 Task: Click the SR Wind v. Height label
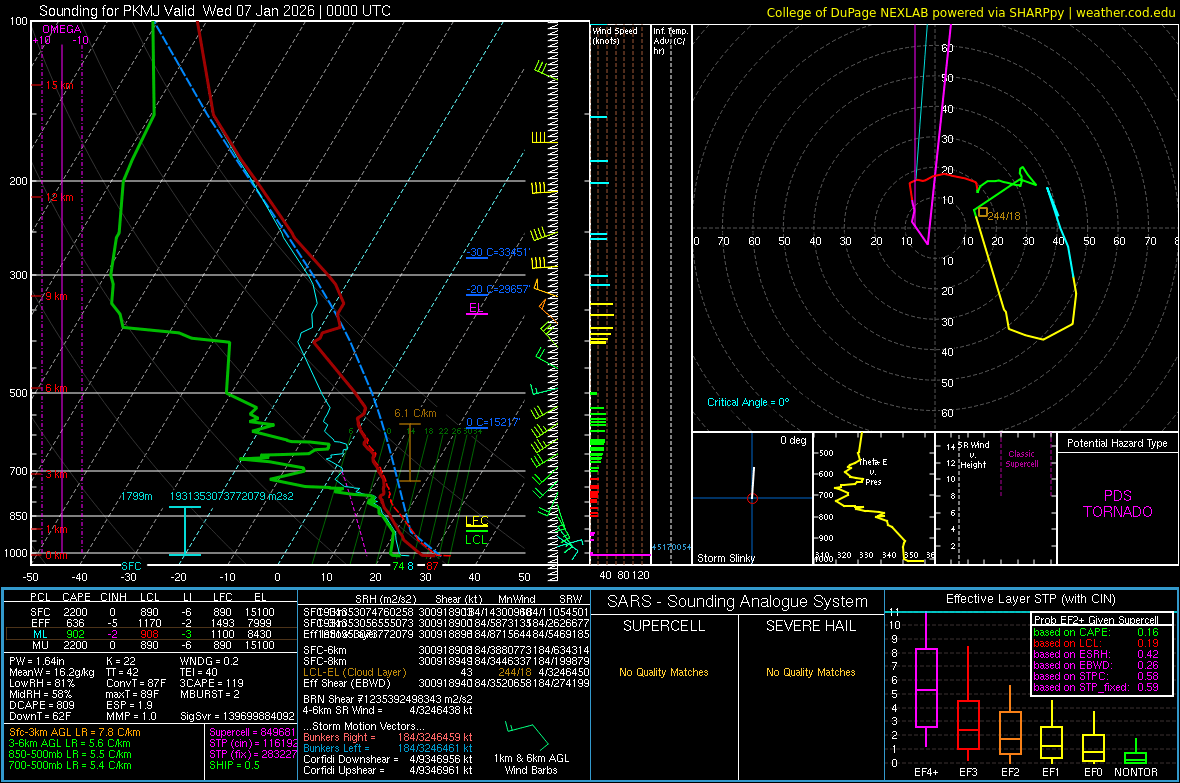point(973,455)
